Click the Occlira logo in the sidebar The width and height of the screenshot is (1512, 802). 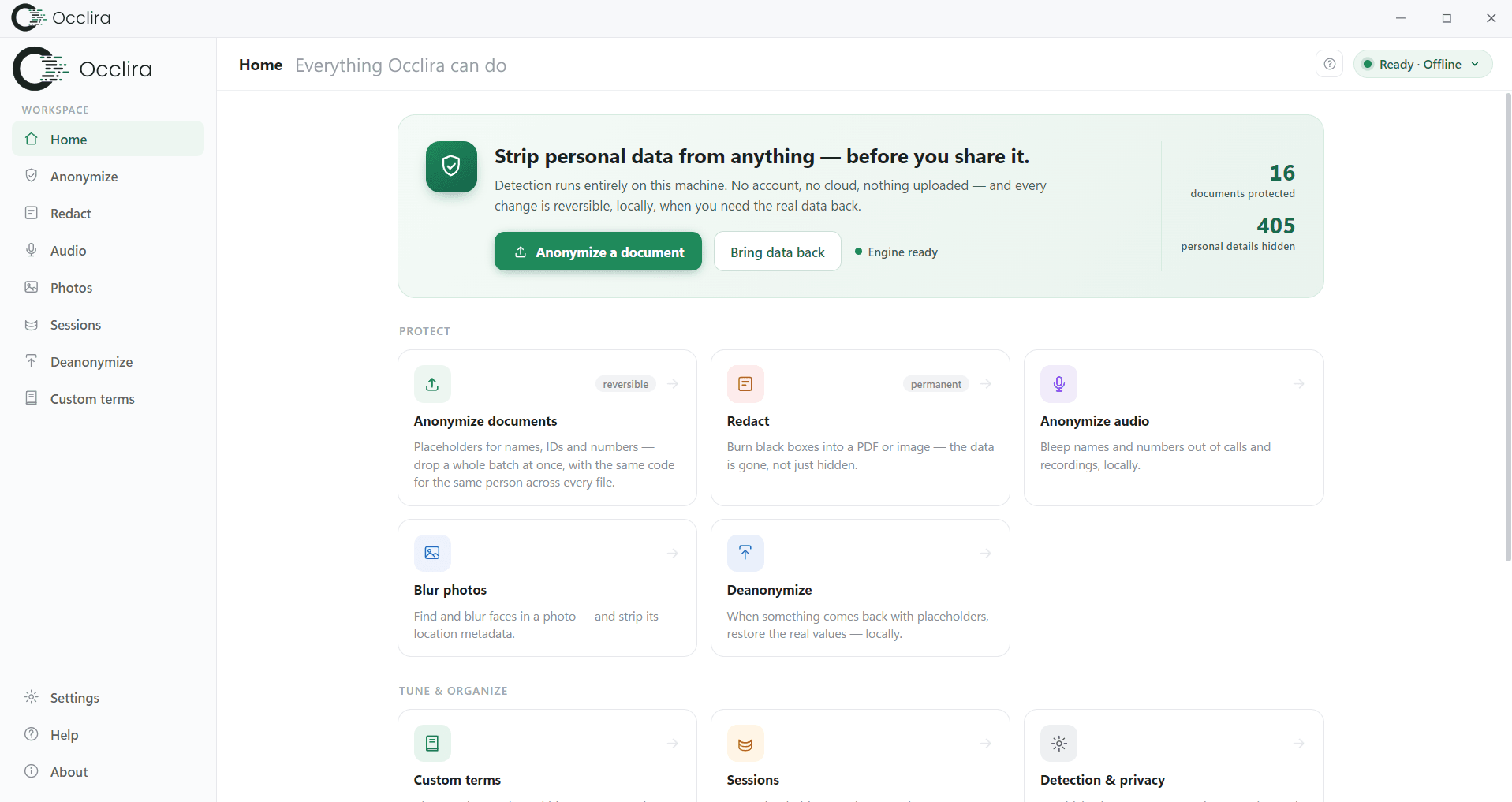(x=82, y=69)
